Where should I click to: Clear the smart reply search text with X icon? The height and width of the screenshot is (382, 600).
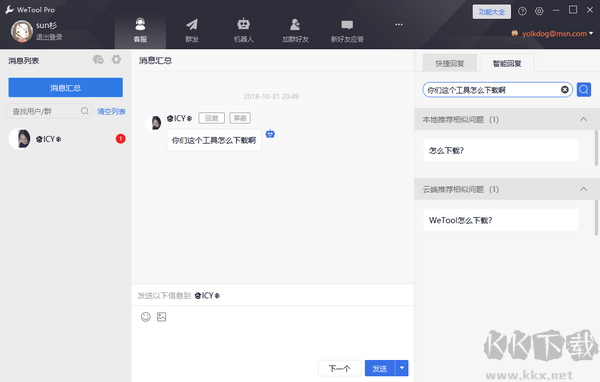pos(565,90)
